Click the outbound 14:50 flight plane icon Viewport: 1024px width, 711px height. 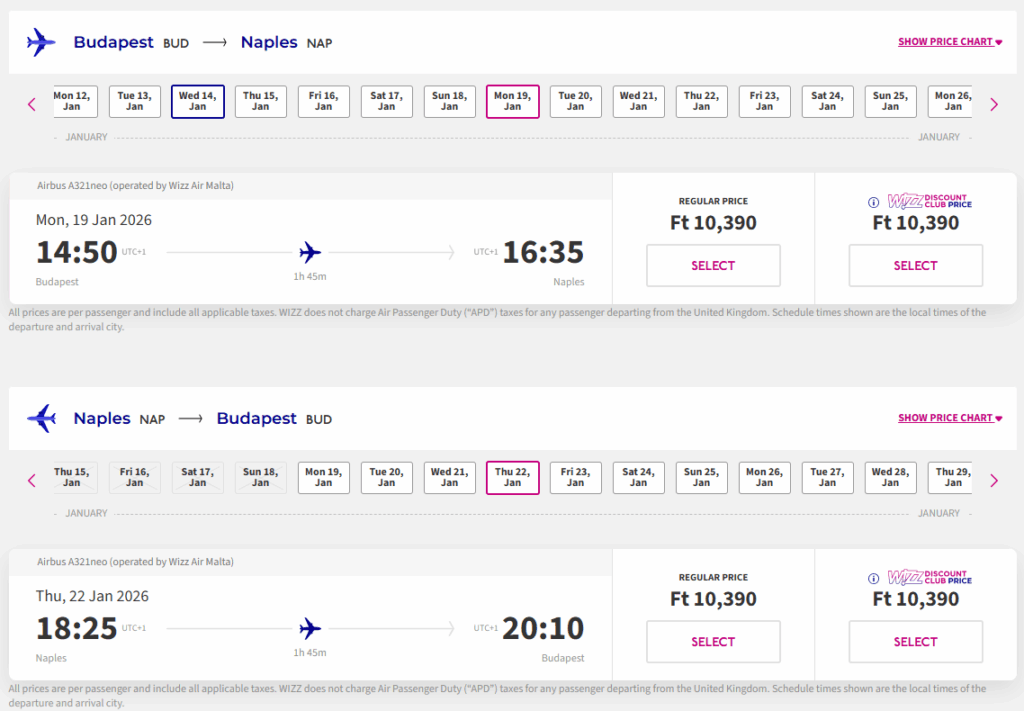pos(311,251)
